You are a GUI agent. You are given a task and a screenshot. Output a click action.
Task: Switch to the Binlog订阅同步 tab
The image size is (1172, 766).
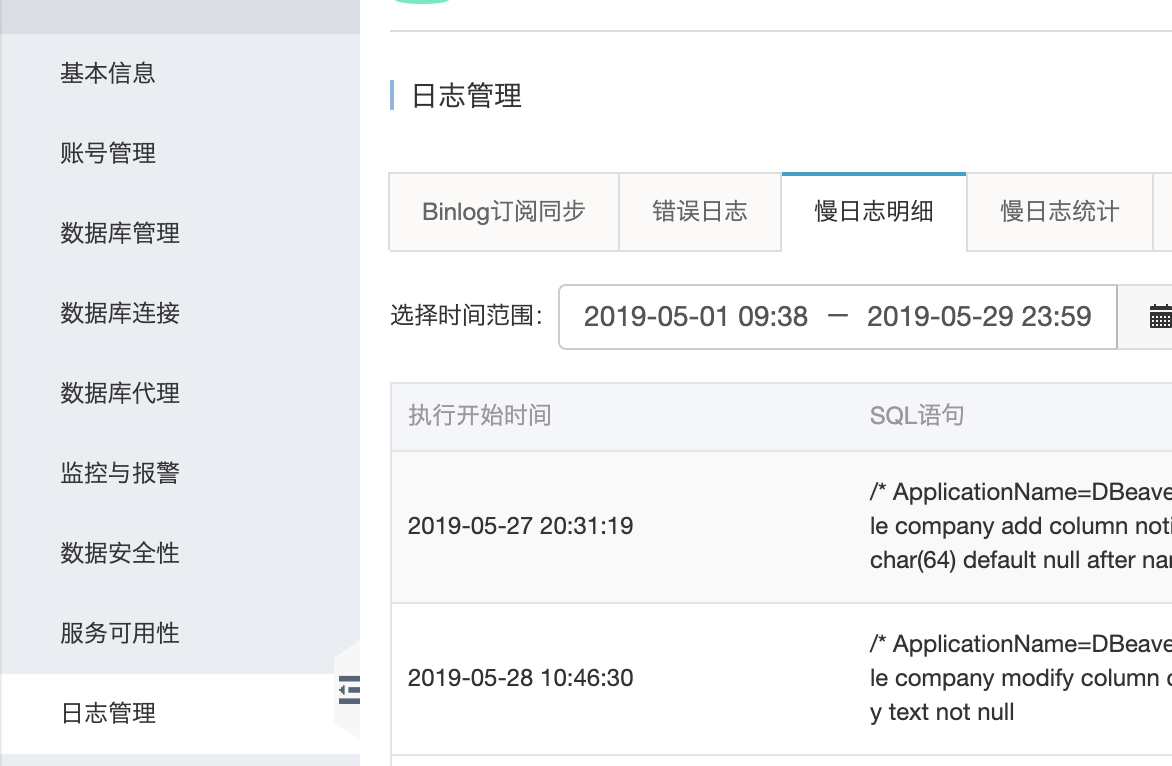coord(503,211)
